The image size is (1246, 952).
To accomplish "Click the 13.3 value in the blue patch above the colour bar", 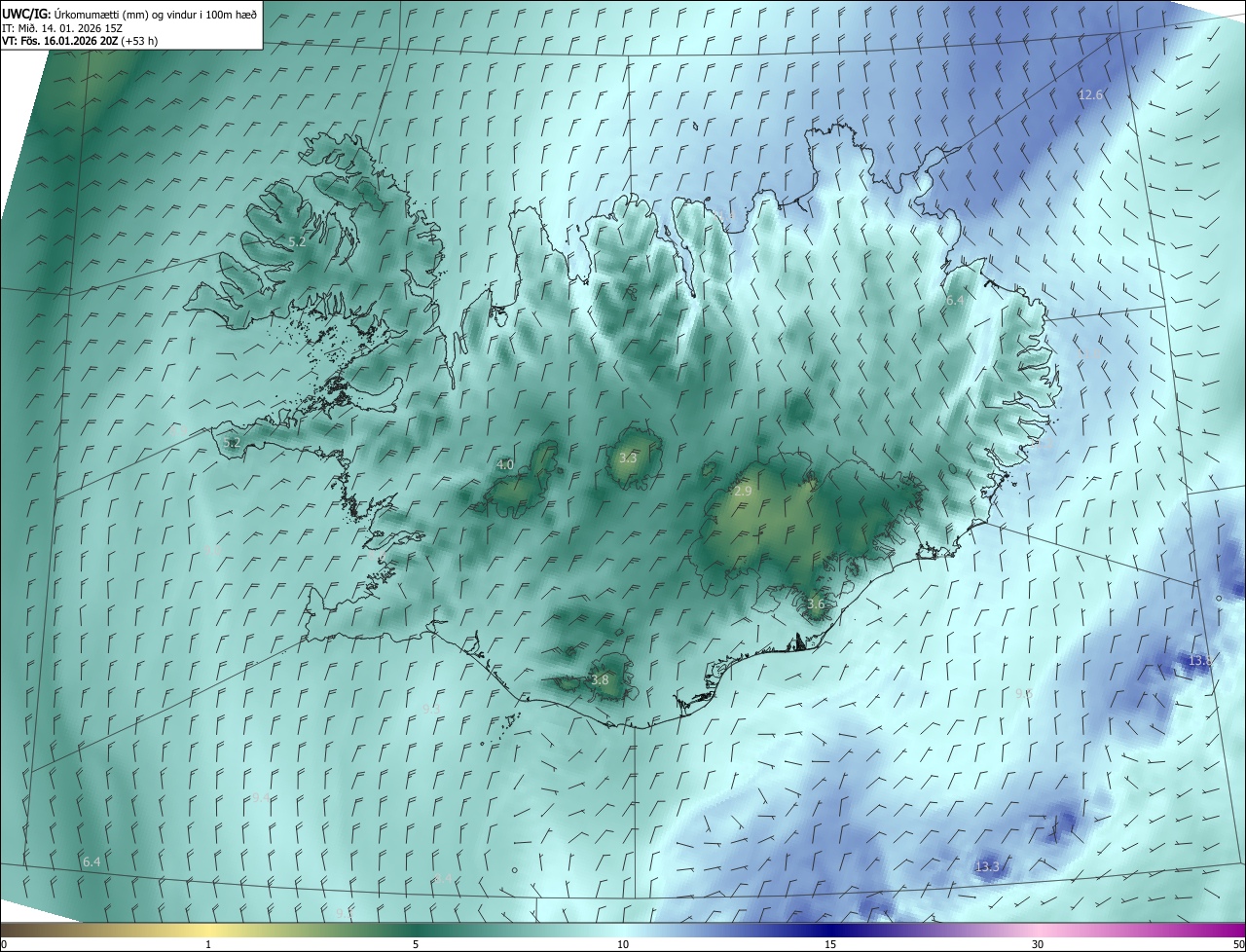I will (986, 866).
